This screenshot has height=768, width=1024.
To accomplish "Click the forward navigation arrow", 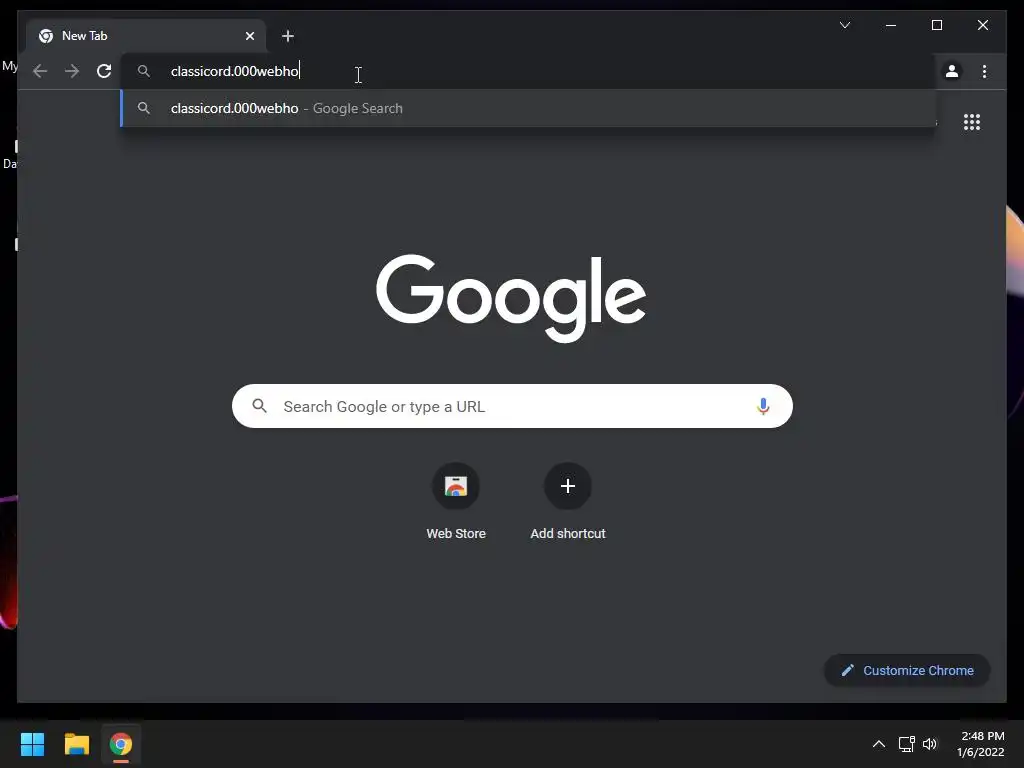I will click(x=72, y=71).
